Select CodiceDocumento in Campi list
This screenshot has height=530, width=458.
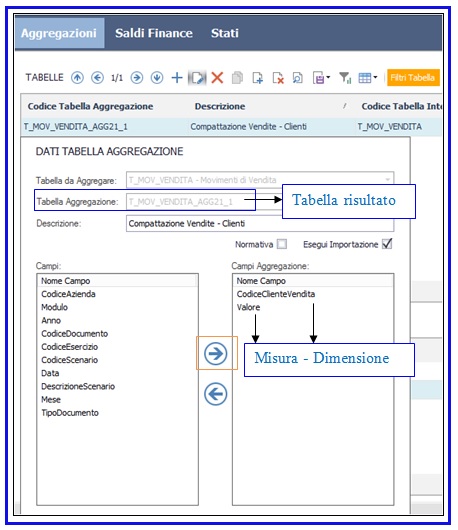click(75, 334)
